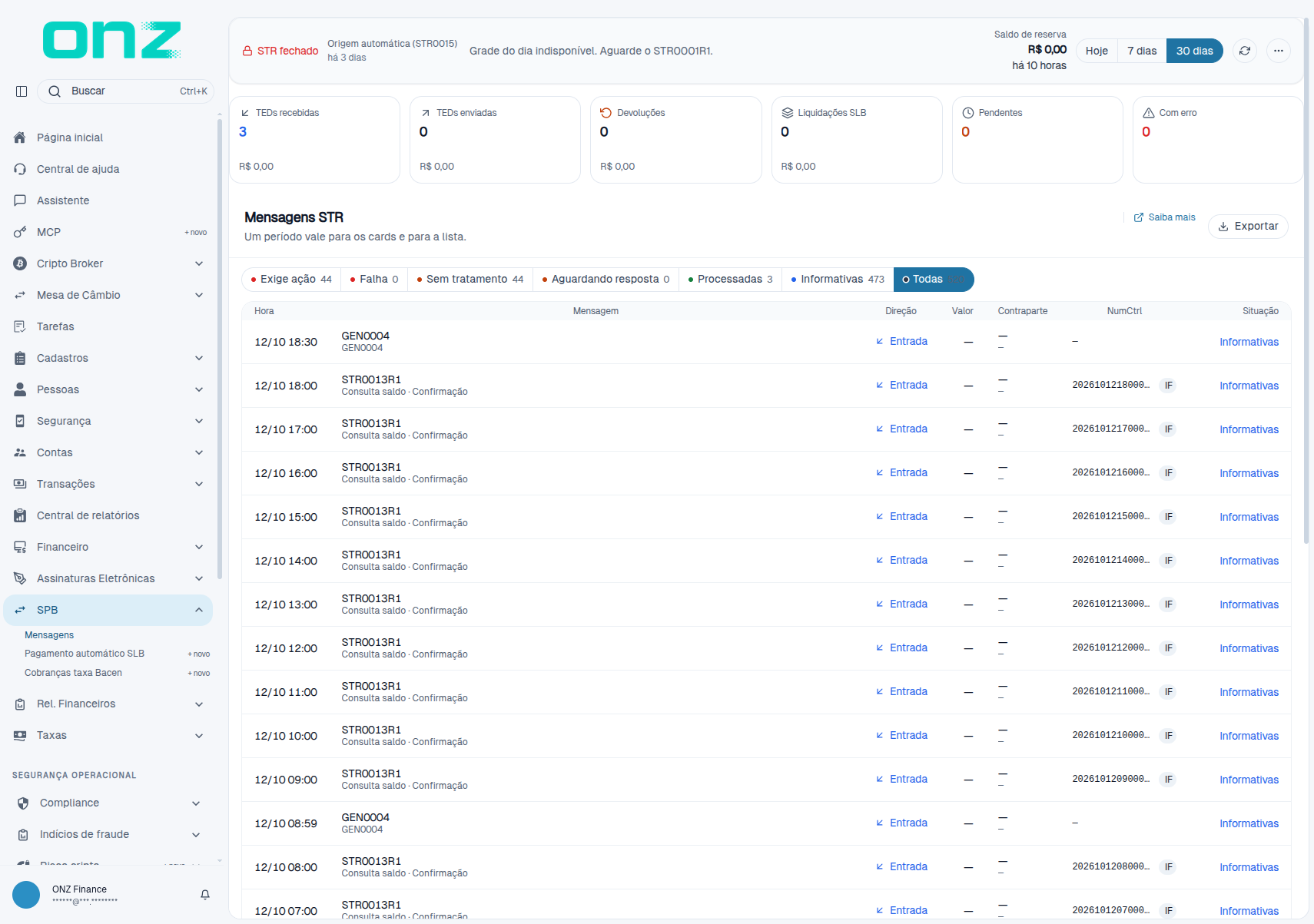This screenshot has width=1314, height=924.
Task: Click Informativas status on 12/10 18:30 row
Action: tap(1249, 343)
